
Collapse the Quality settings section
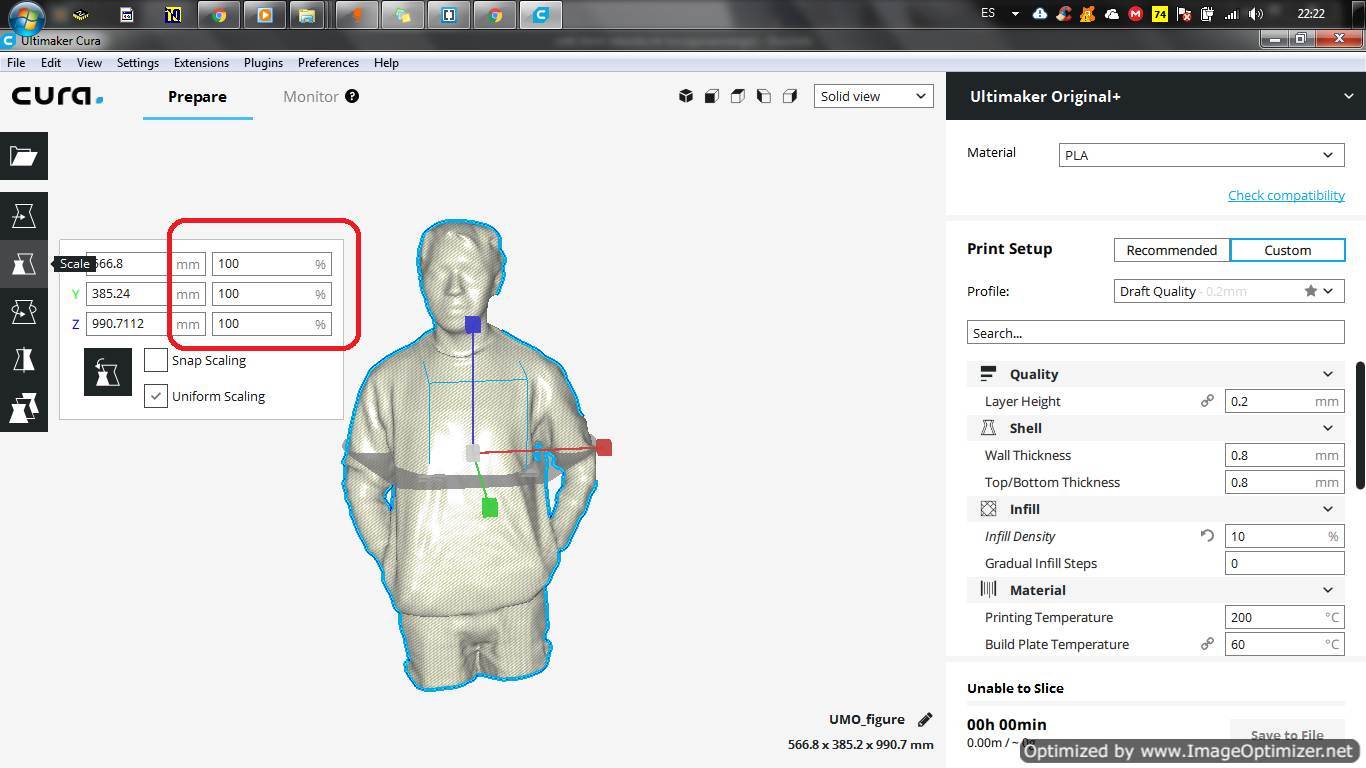(x=1156, y=374)
